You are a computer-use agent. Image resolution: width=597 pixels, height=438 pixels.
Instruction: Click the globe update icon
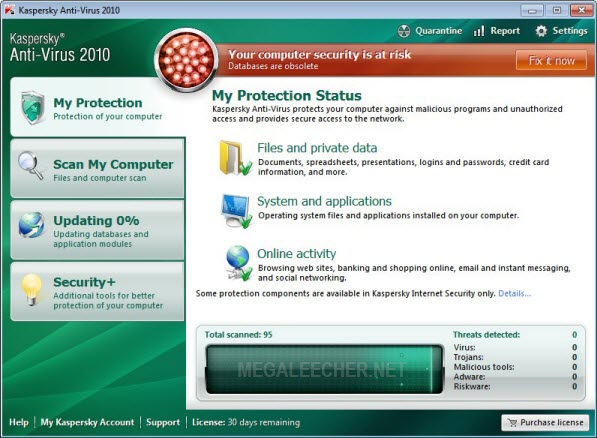point(31,225)
